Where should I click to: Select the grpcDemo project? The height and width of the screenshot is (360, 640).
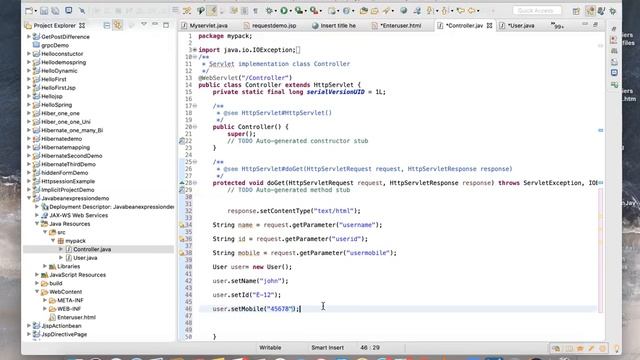coord(55,45)
